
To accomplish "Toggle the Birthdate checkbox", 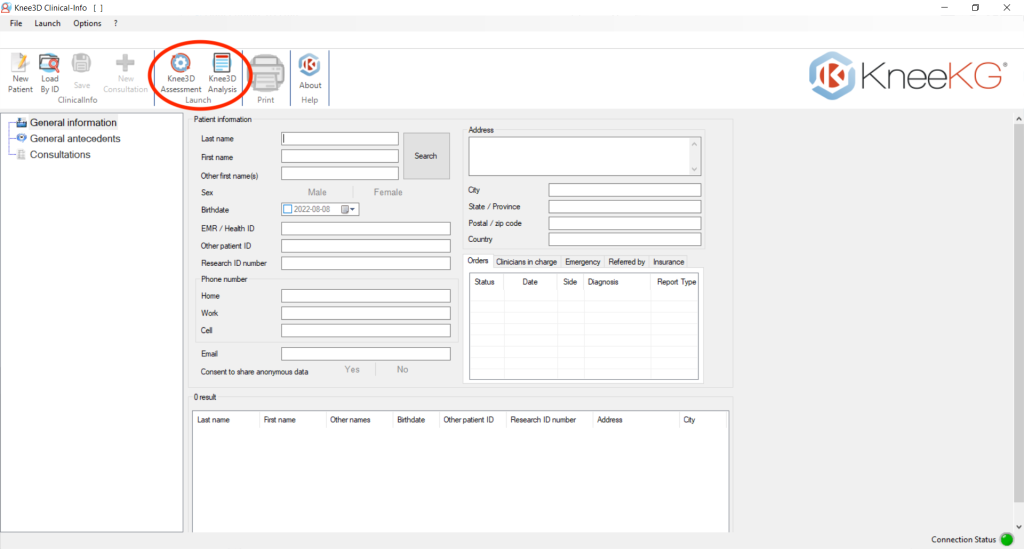I will pos(287,210).
